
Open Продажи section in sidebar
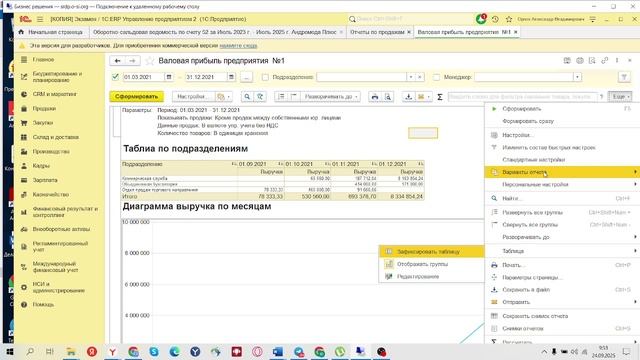pyautogui.click(x=44, y=109)
